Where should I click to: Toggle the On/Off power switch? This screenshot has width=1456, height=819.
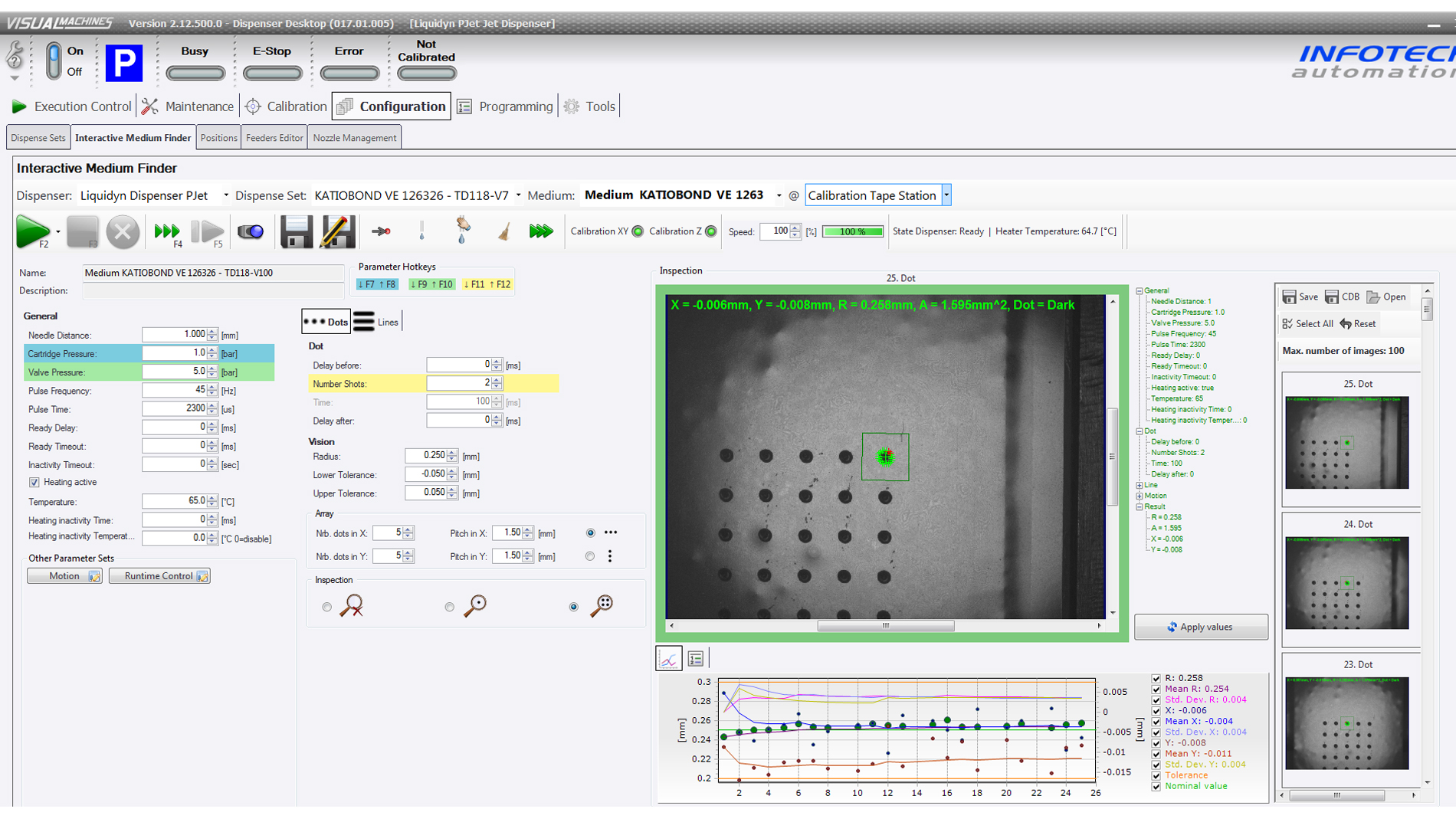click(x=54, y=61)
